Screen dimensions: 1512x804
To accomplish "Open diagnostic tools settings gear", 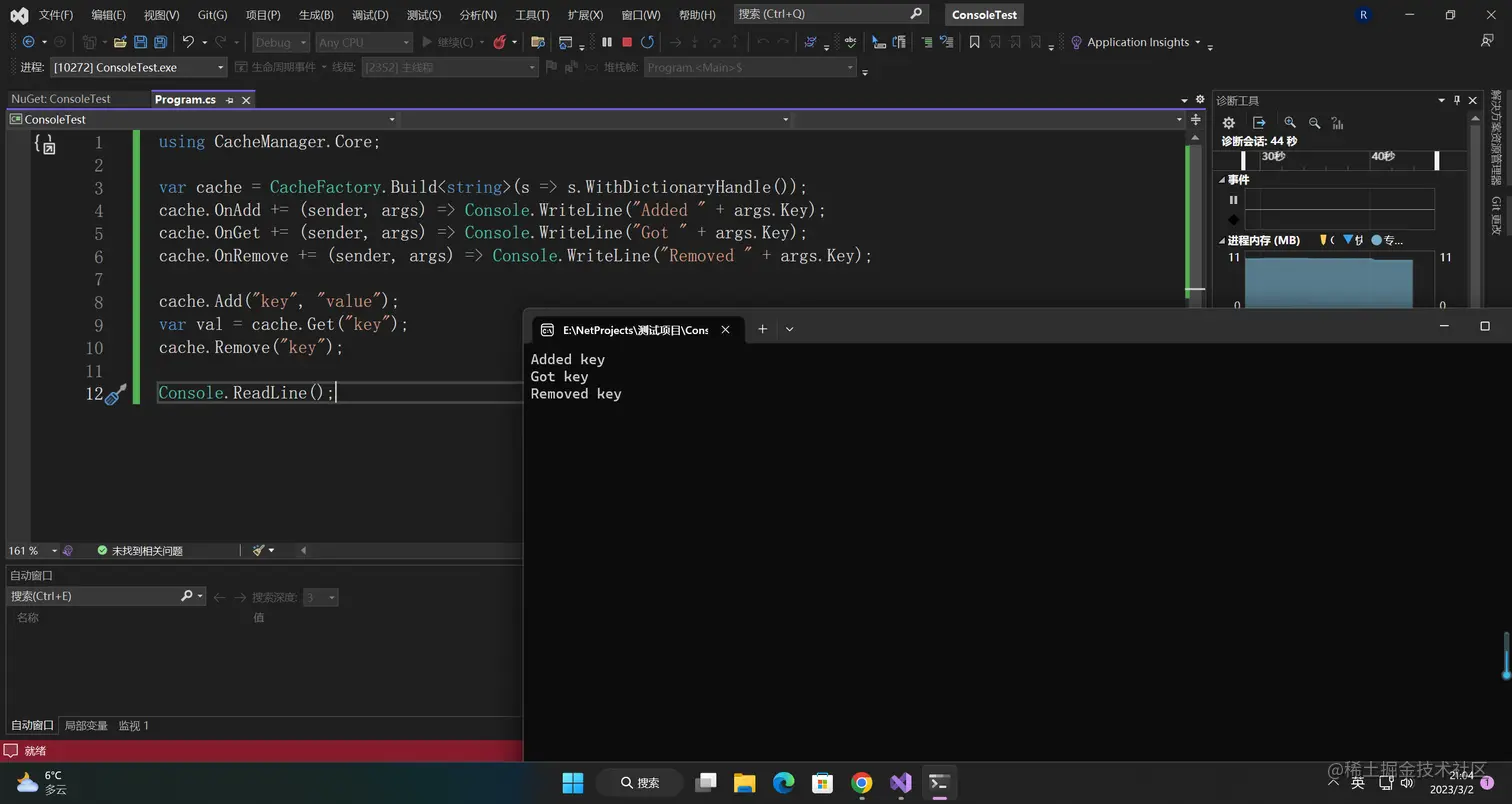I will coord(1228,123).
